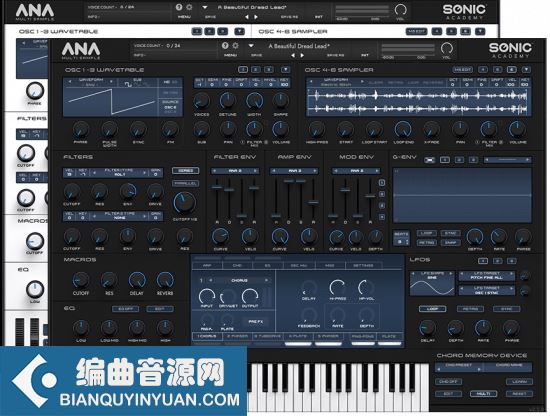Choose the square SUB waveform icon

point(128,85)
